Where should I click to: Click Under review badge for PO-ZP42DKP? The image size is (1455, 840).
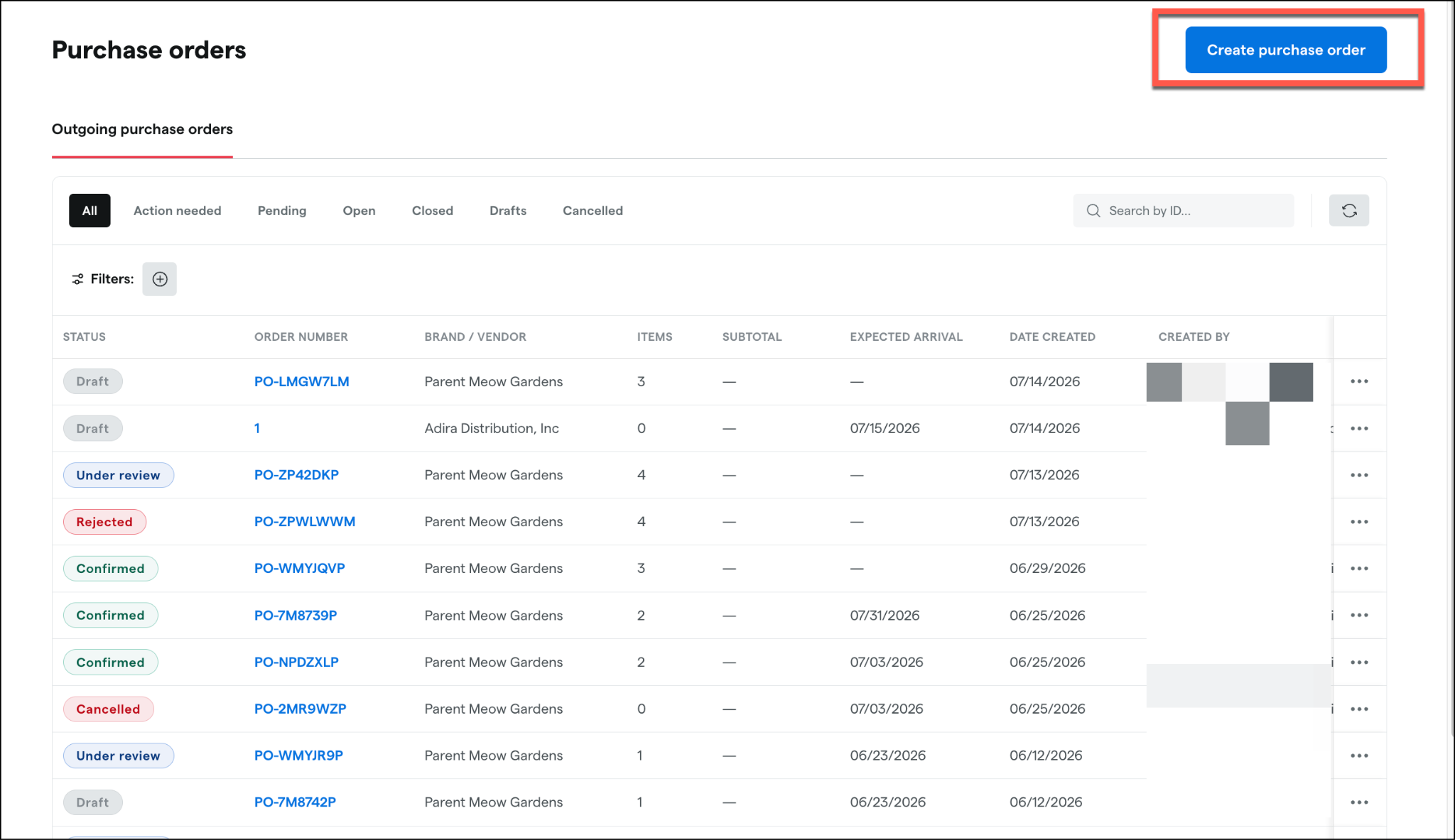click(x=119, y=475)
